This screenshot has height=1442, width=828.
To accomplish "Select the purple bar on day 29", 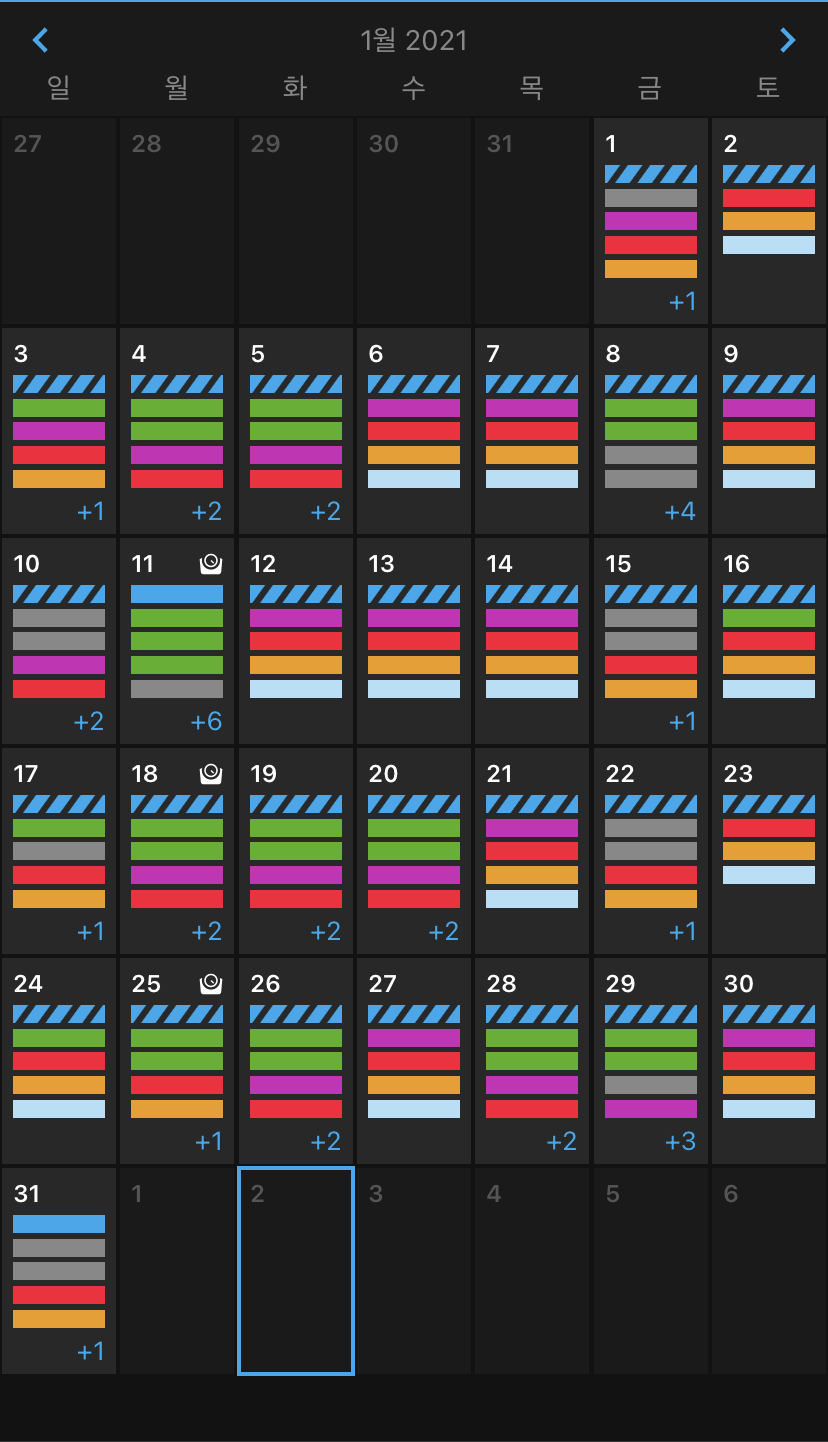I will tap(651, 1109).
